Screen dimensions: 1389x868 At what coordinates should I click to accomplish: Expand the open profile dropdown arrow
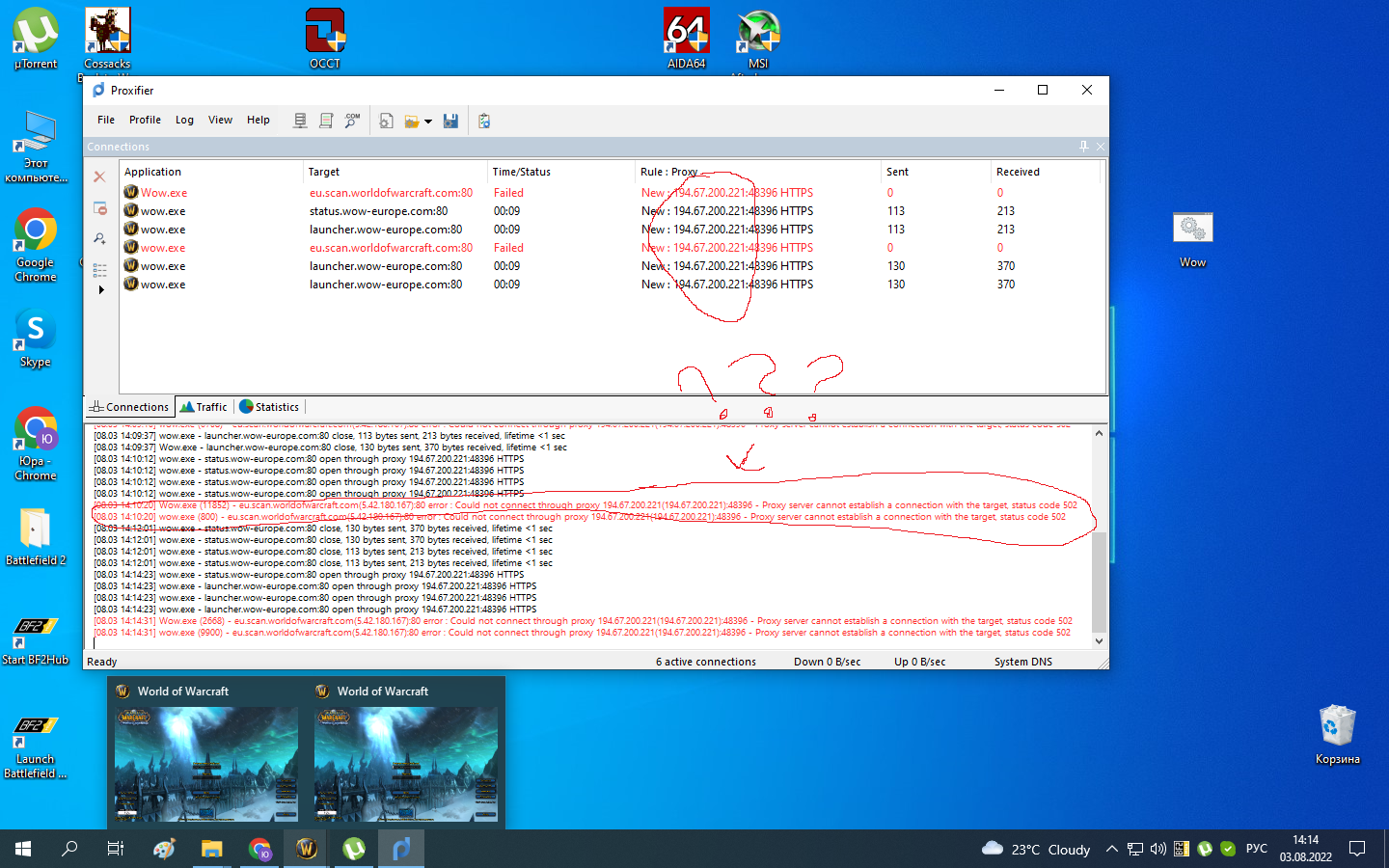coord(428,122)
